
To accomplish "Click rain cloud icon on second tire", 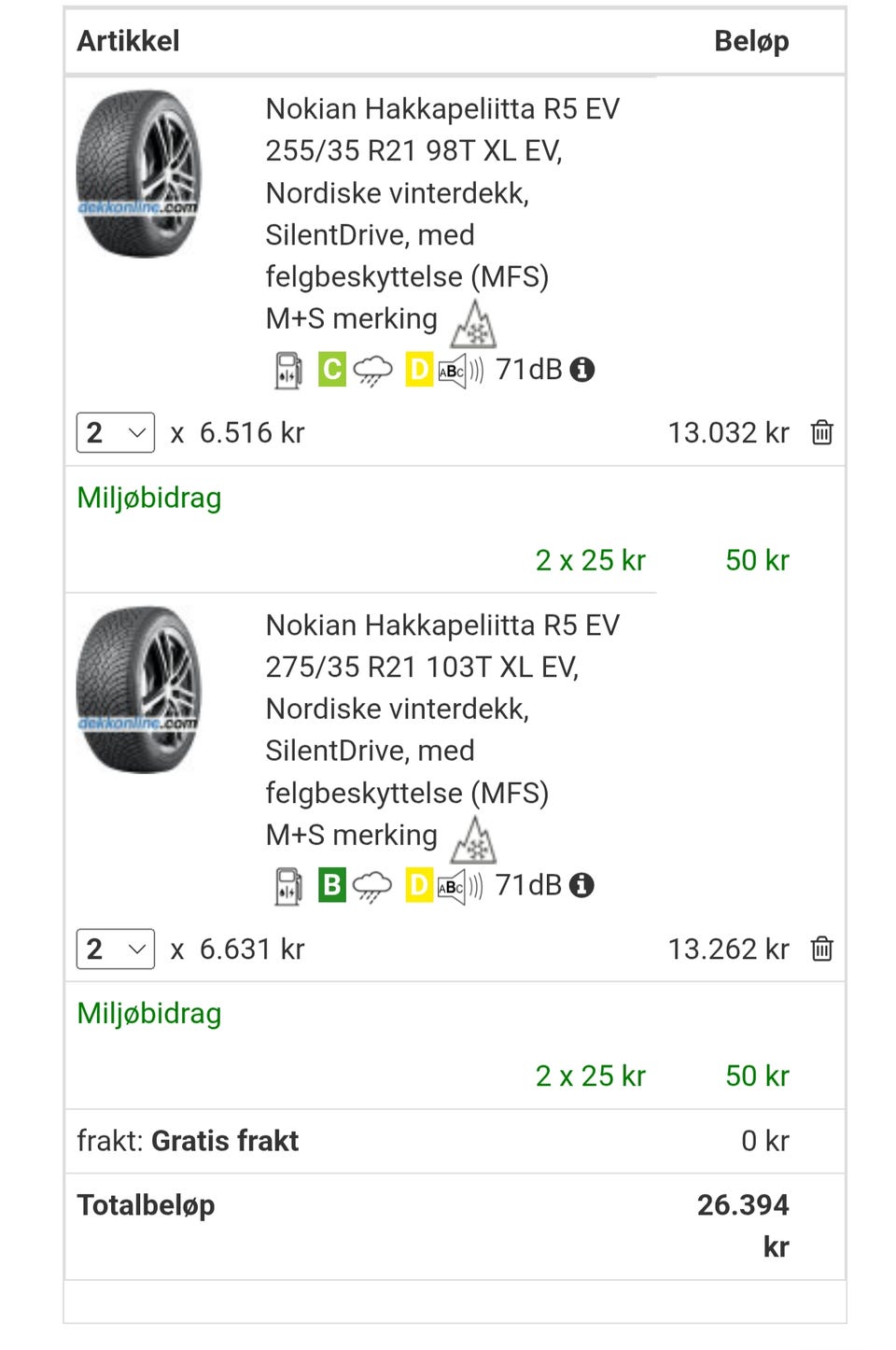I will pyautogui.click(x=372, y=886).
